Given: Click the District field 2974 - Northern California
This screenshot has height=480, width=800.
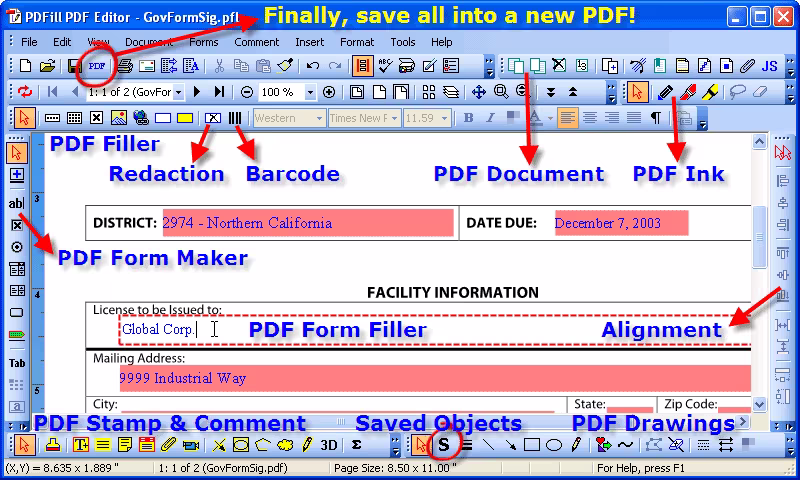Looking at the screenshot, I should pyautogui.click(x=308, y=222).
